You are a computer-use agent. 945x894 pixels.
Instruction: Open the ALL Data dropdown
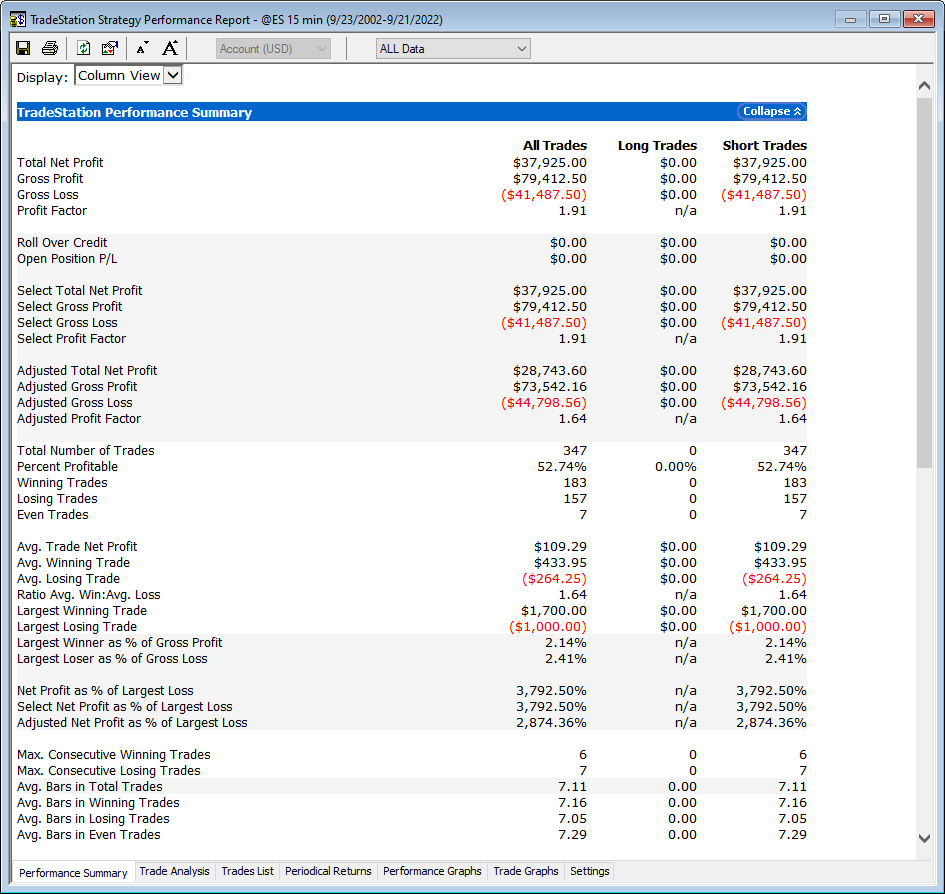453,49
